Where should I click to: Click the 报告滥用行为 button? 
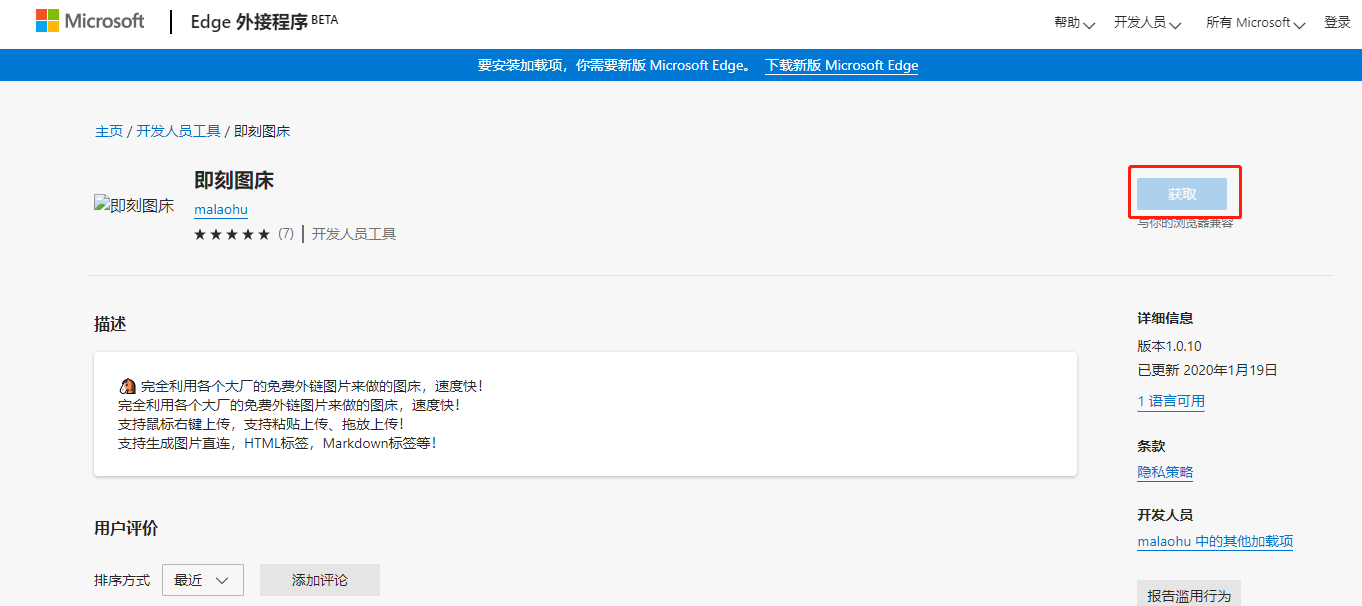tap(1188, 595)
